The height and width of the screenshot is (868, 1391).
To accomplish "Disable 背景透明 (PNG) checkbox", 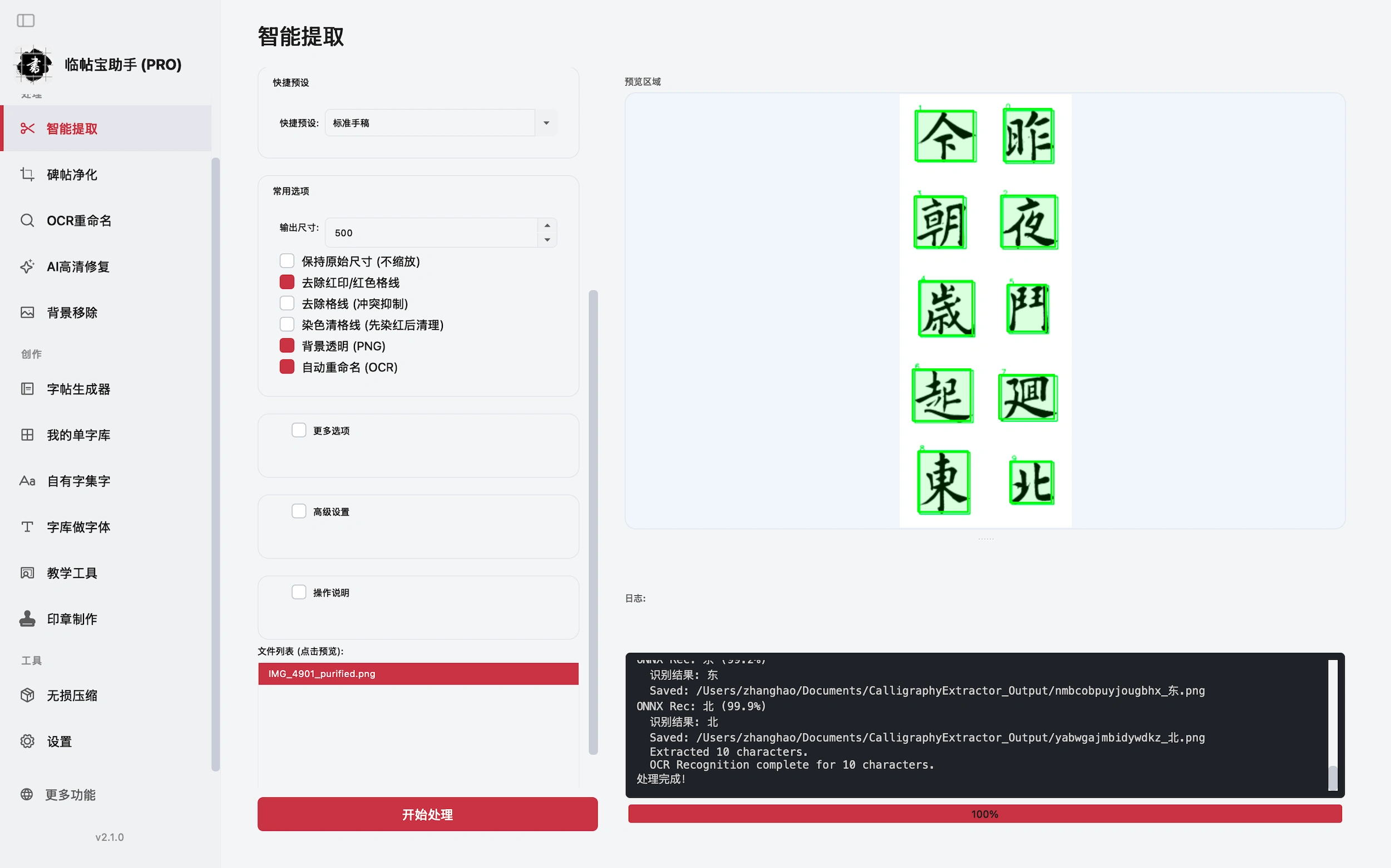I will tap(287, 346).
